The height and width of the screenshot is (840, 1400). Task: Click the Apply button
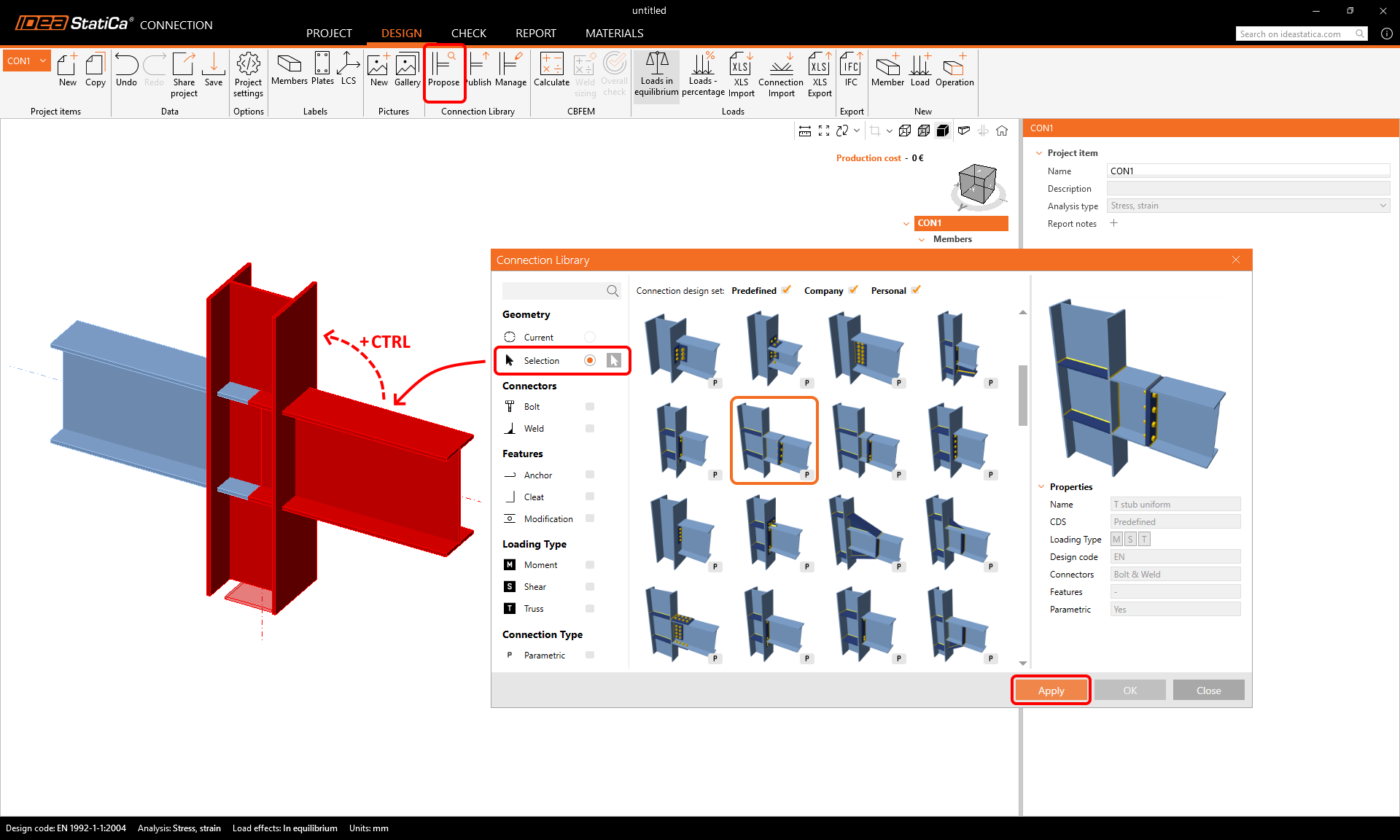(1051, 691)
